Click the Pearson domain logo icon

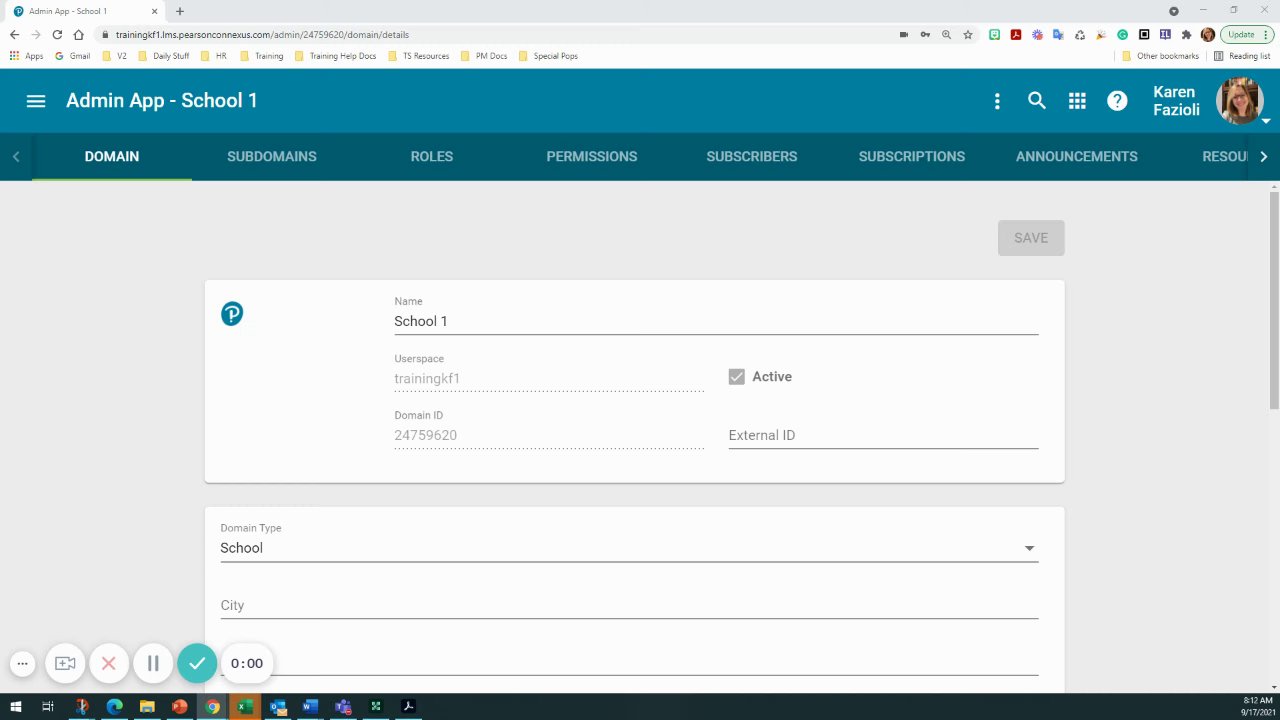(x=232, y=314)
